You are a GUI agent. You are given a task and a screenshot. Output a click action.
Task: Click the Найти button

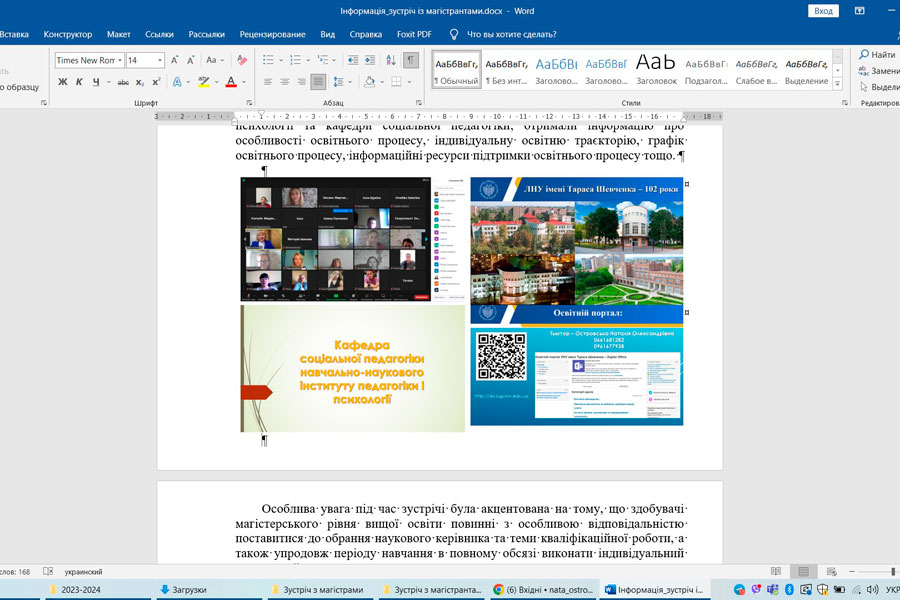(877, 54)
